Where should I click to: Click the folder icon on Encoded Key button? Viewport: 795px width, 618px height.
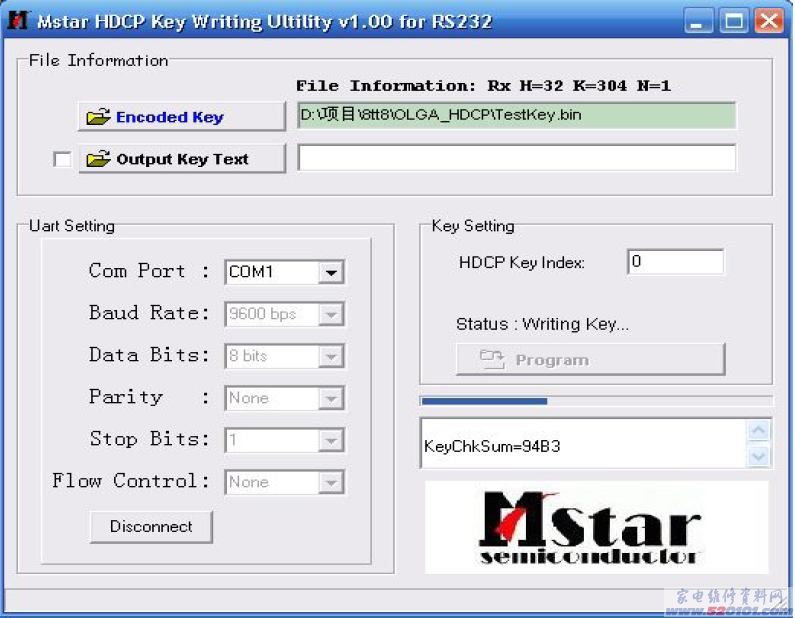click(x=98, y=117)
